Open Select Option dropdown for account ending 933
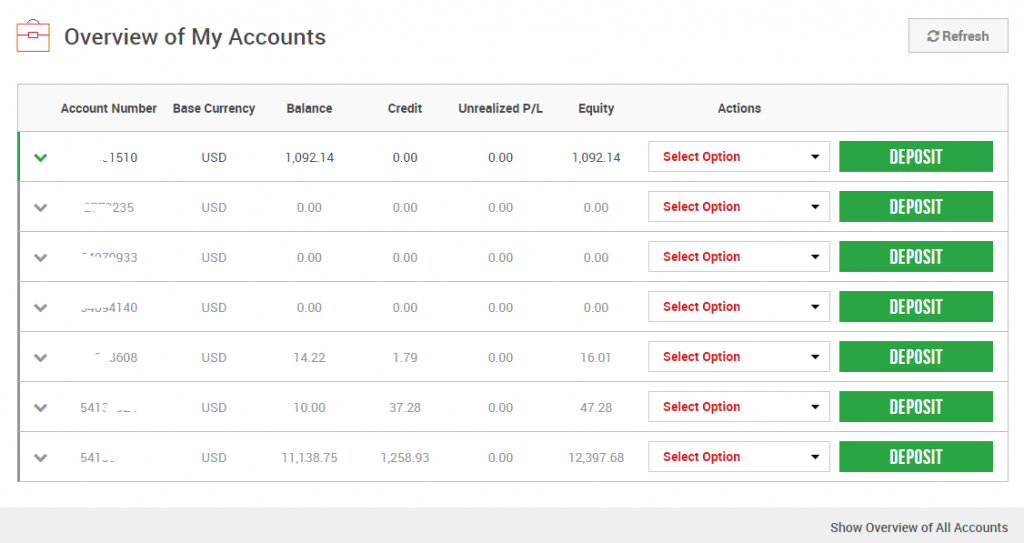The image size is (1024, 543). pos(739,257)
